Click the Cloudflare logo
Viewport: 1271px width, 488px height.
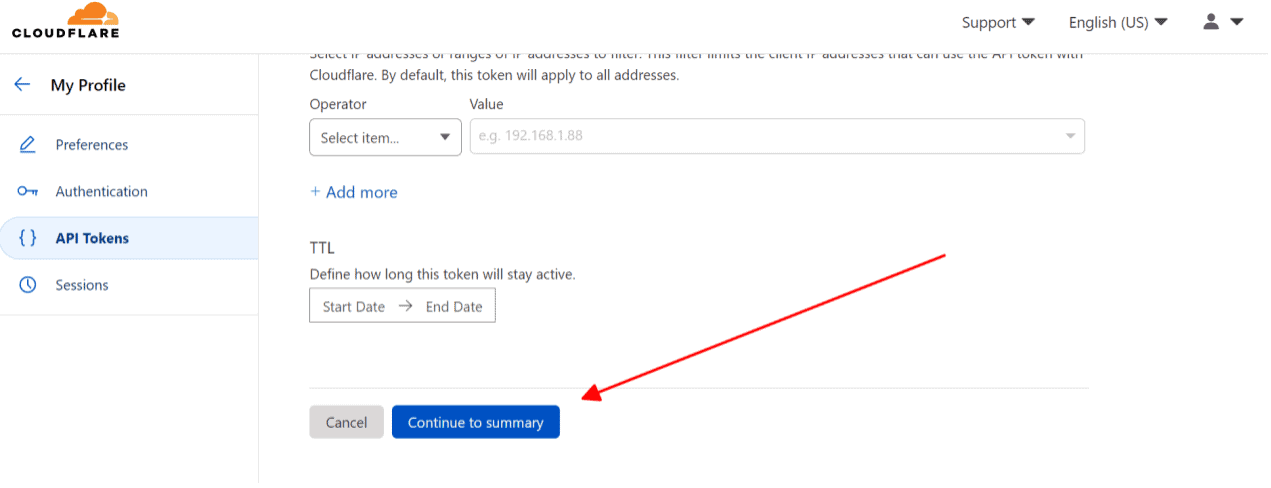[x=65, y=21]
